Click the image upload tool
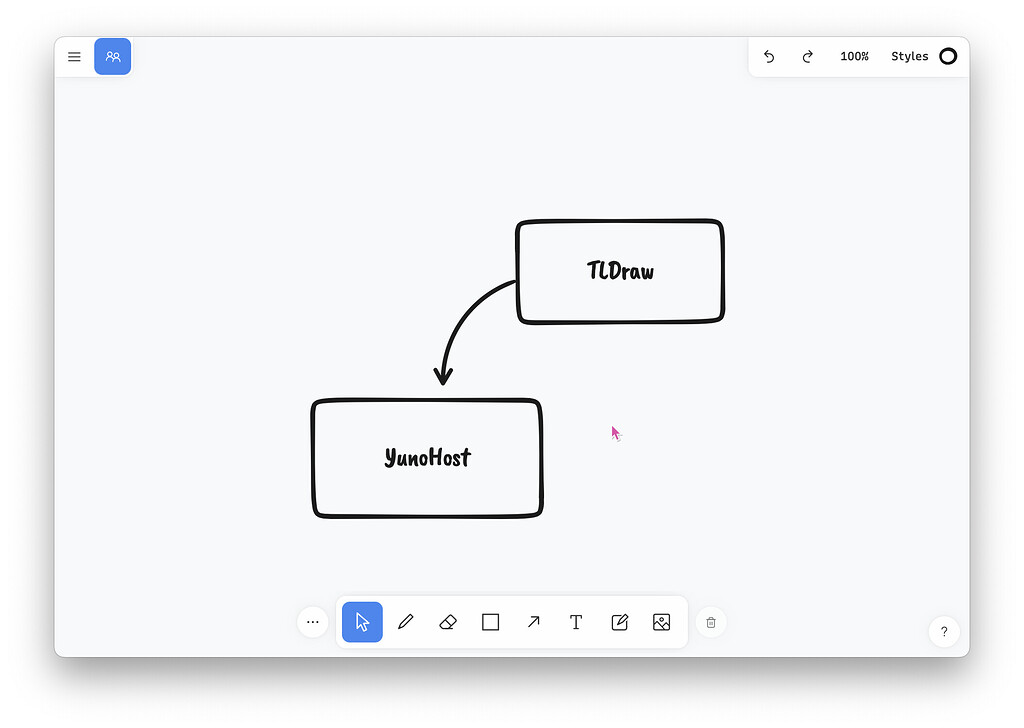Image resolution: width=1024 pixels, height=728 pixels. (661, 622)
